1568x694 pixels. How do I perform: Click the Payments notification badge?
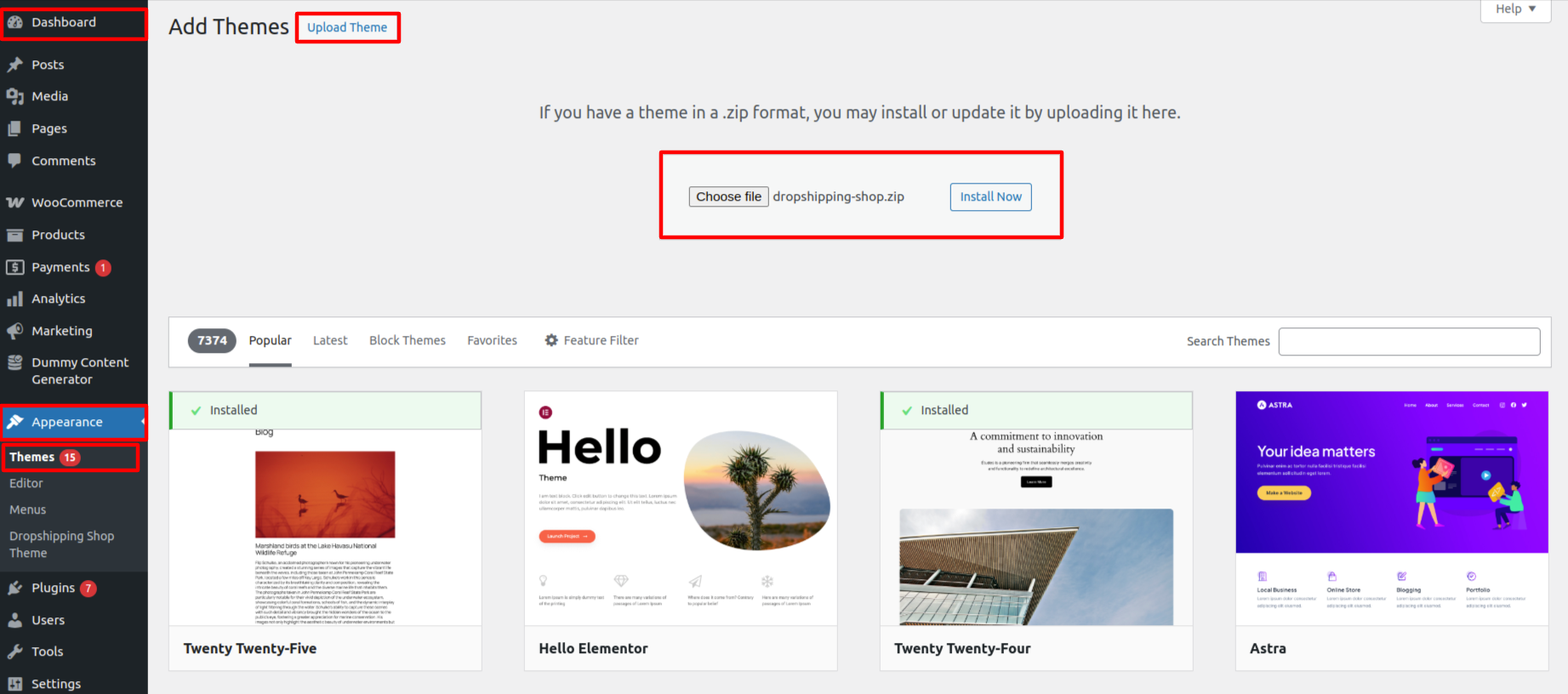tap(103, 268)
